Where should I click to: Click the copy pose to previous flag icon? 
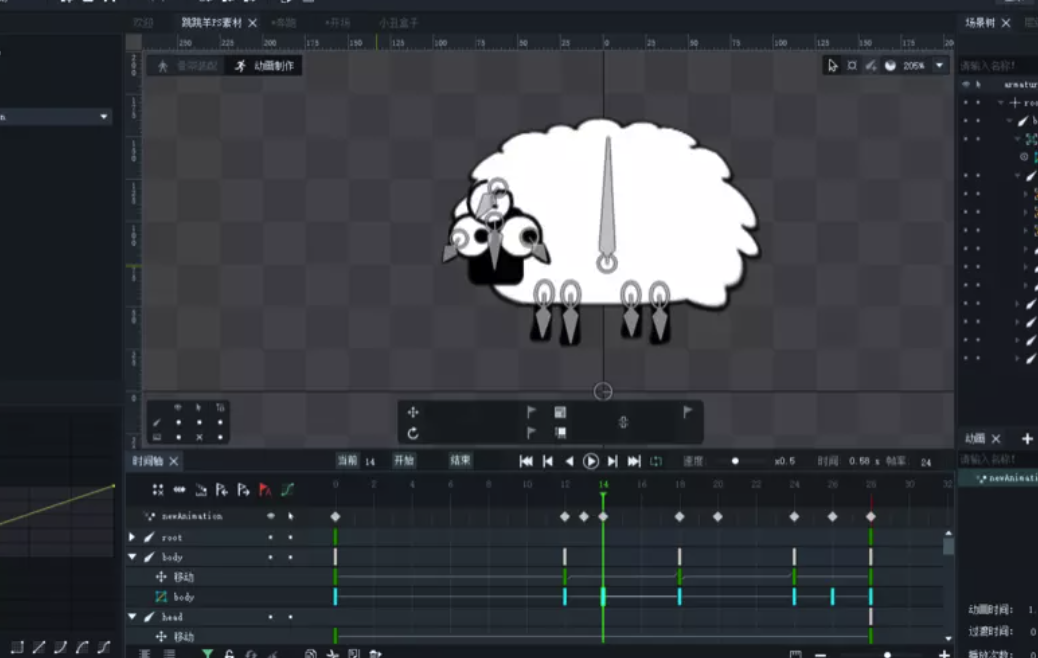tap(222, 490)
